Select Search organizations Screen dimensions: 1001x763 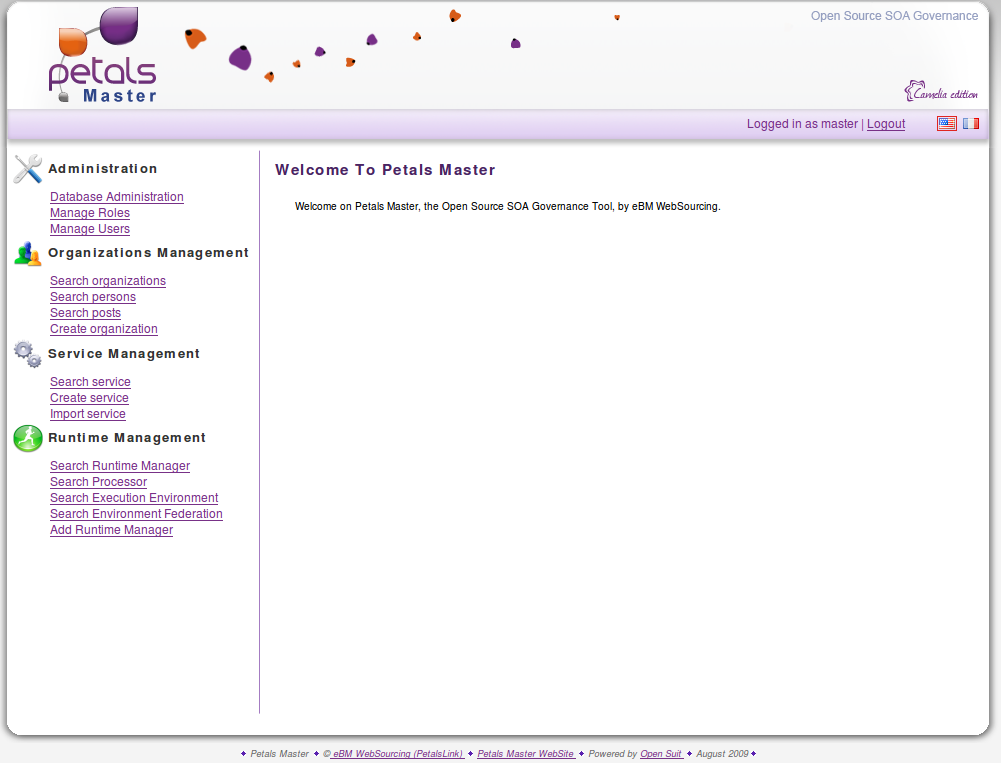108,281
